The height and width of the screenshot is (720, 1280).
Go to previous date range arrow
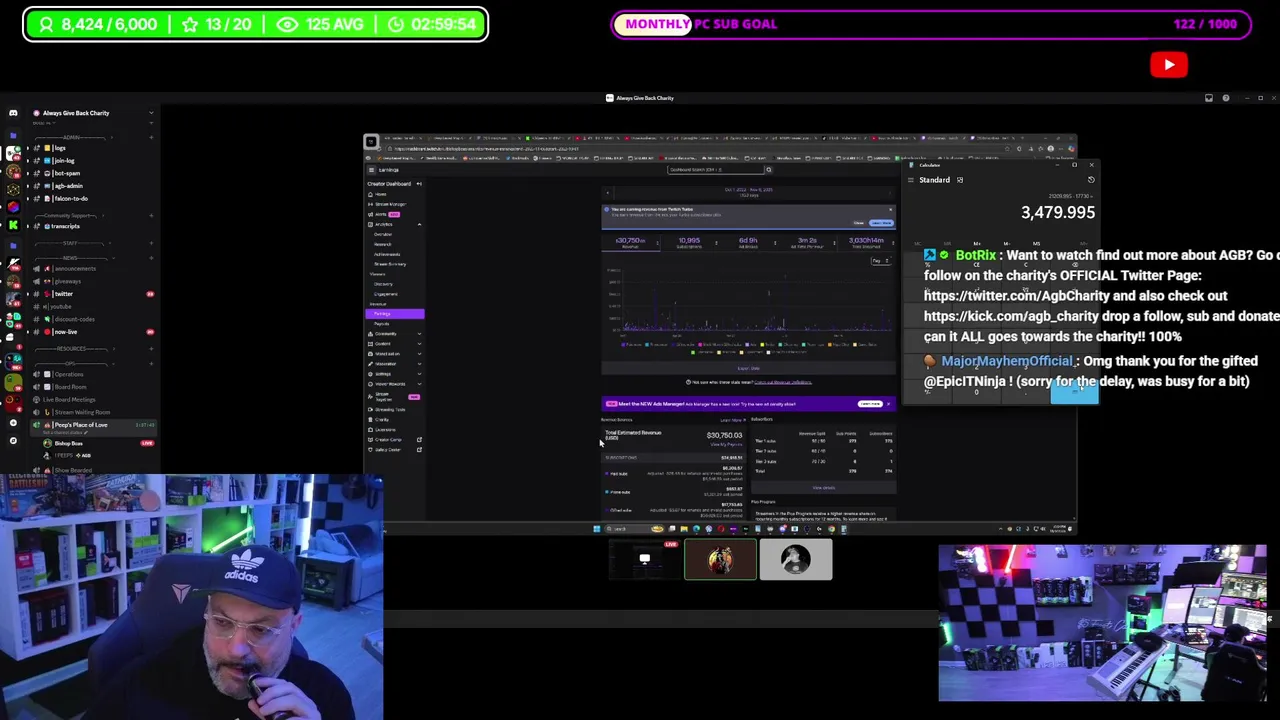tap(608, 193)
